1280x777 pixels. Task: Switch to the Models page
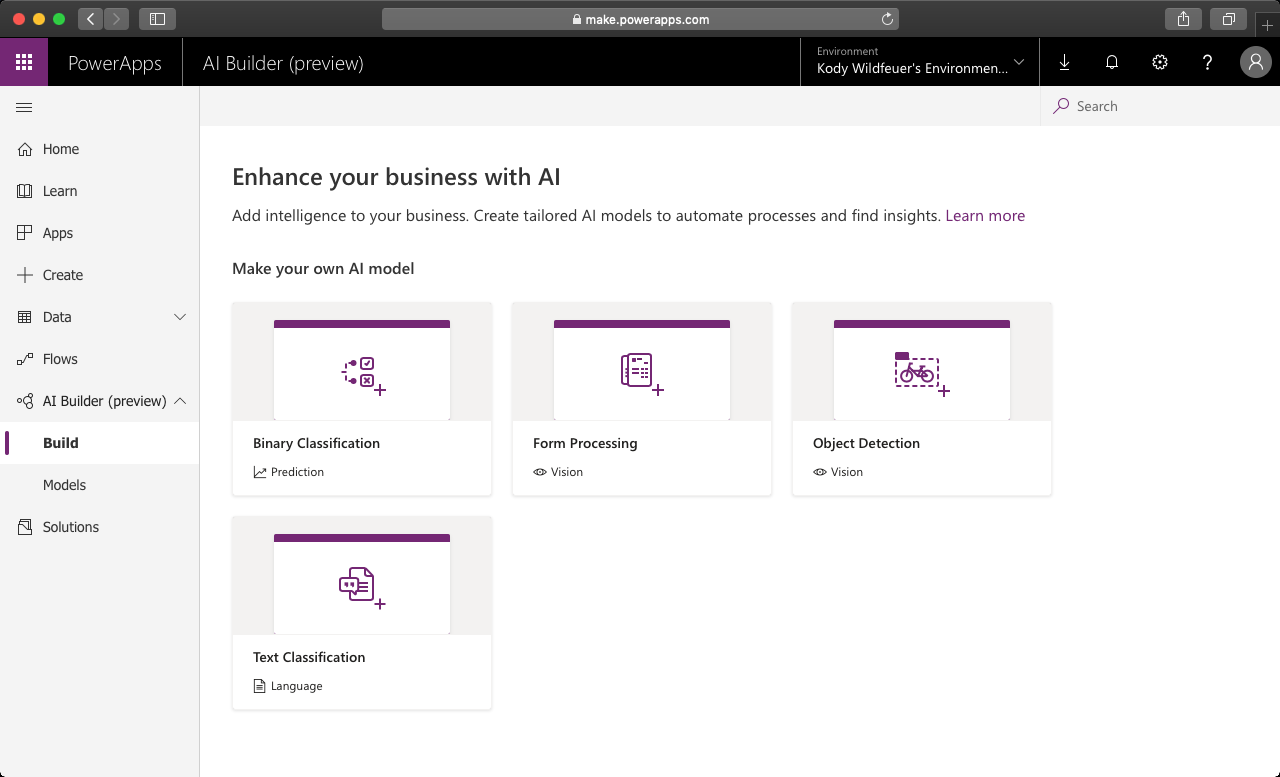[65, 485]
